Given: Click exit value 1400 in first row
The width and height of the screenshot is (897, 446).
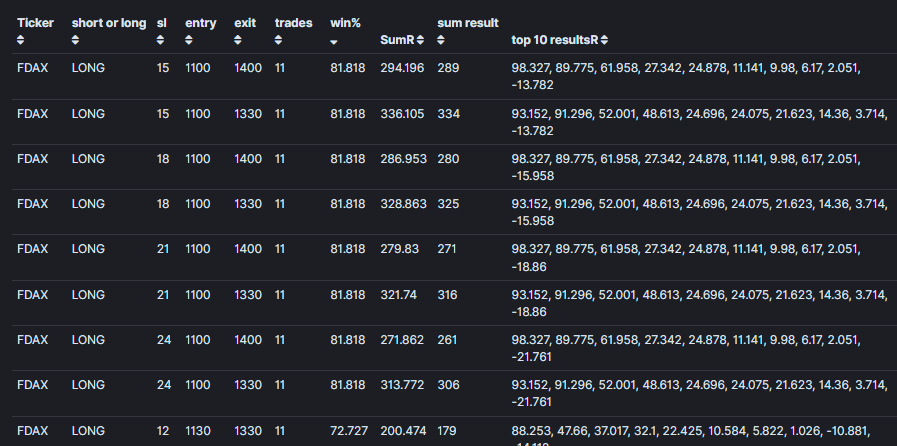Looking at the screenshot, I should point(248,68).
